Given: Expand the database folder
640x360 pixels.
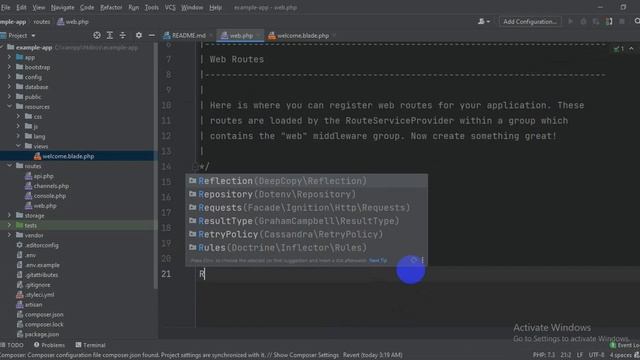Looking at the screenshot, I should (x=9, y=87).
